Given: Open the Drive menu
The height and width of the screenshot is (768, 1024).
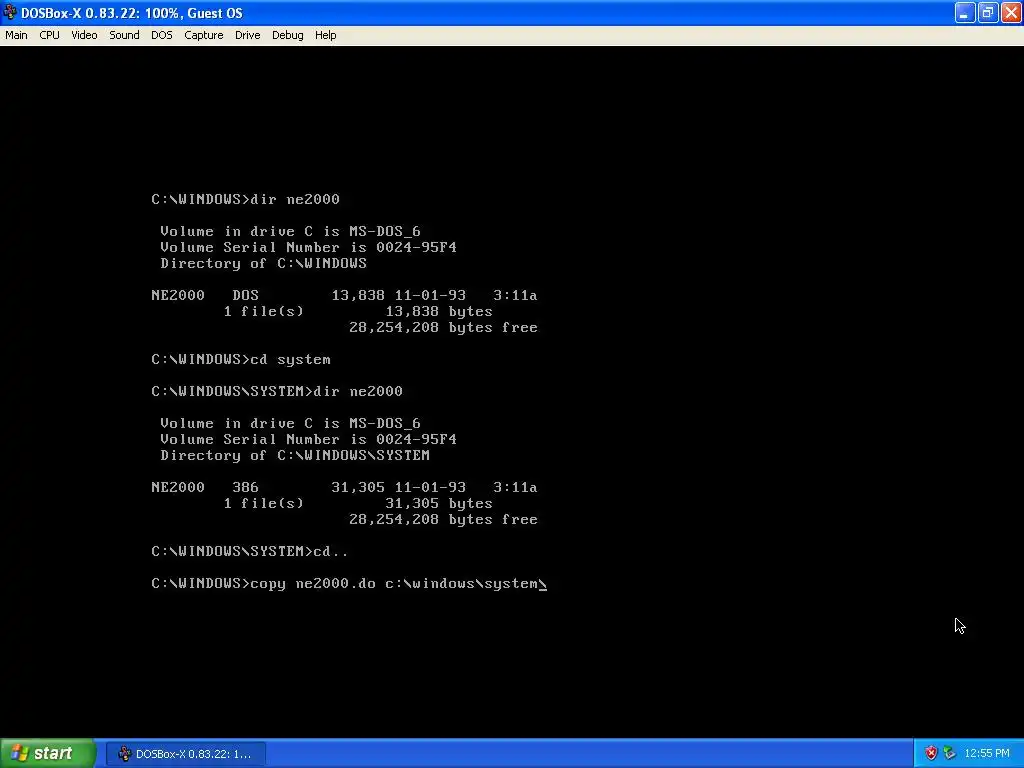Looking at the screenshot, I should pos(248,35).
